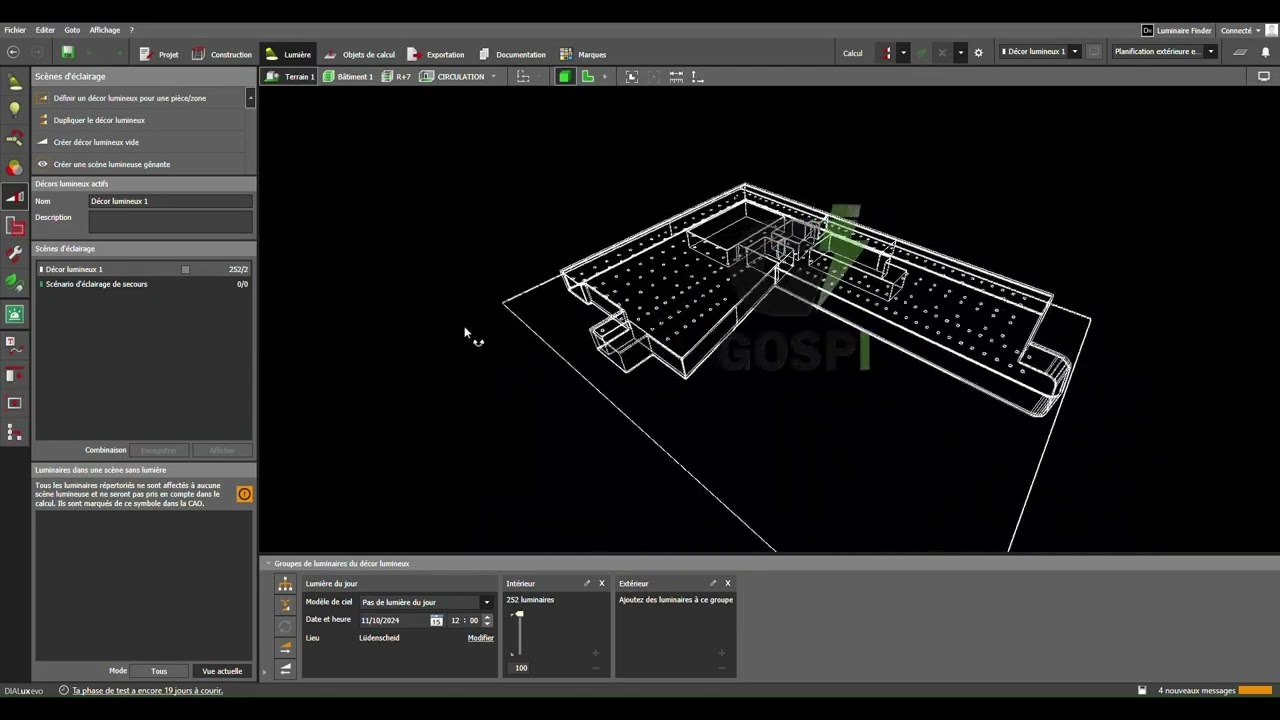Screen dimensions: 1280x720
Task: Open the Affichage menu
Action: point(104,30)
